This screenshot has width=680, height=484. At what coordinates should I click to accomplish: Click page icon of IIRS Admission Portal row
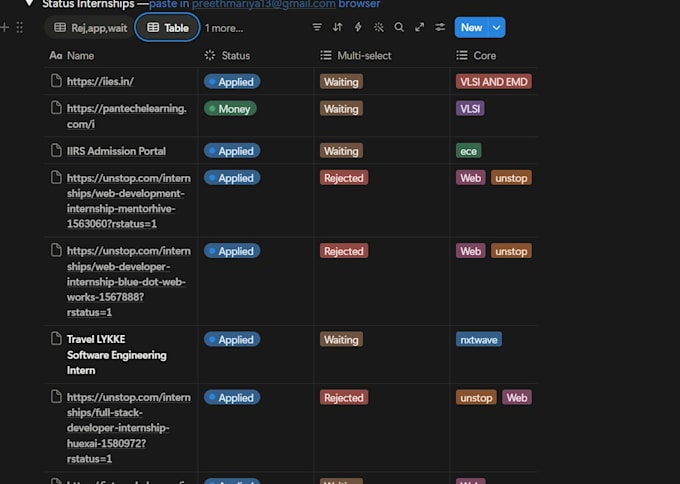56,150
